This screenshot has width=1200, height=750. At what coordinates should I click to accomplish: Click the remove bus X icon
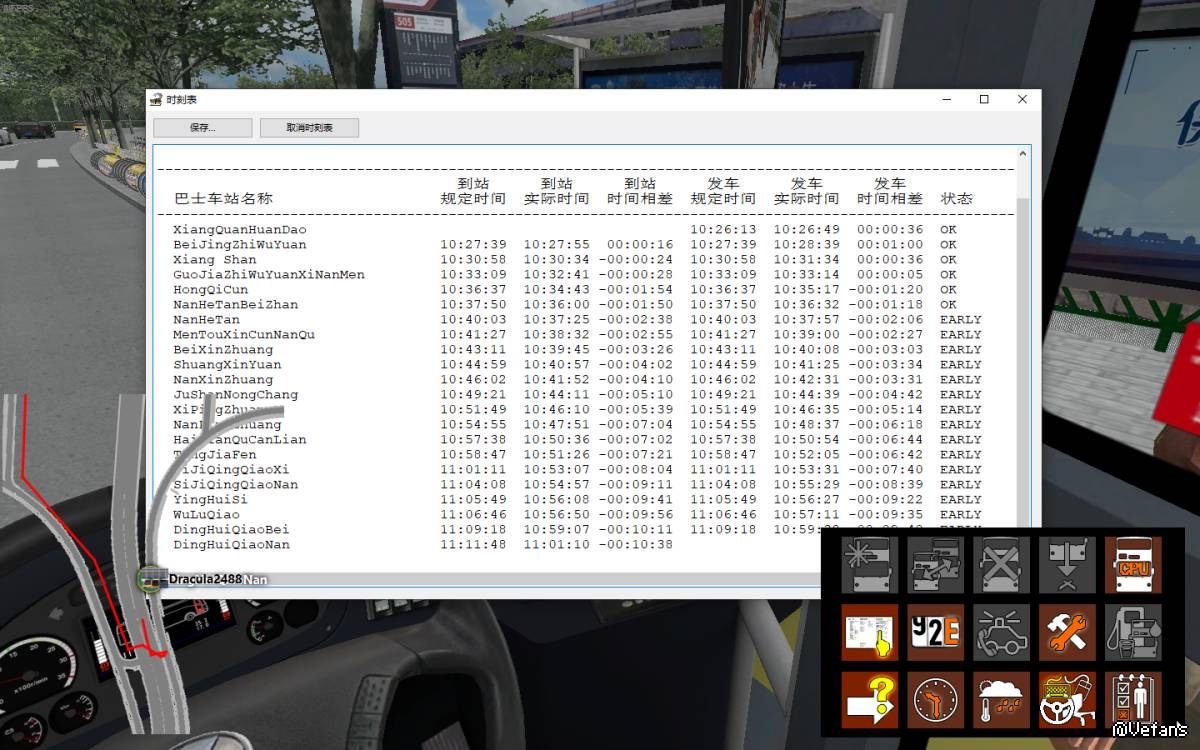pyautogui.click(x=1001, y=565)
